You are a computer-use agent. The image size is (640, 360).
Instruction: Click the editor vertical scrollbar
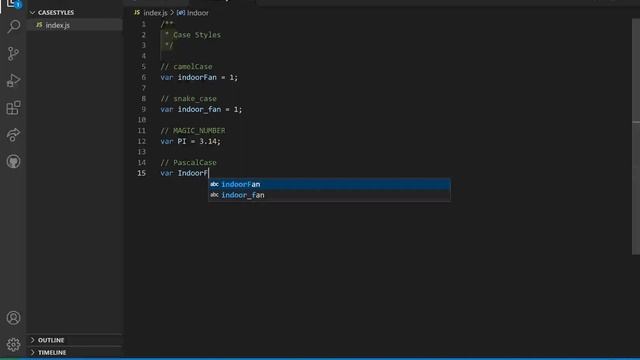pos(636,137)
